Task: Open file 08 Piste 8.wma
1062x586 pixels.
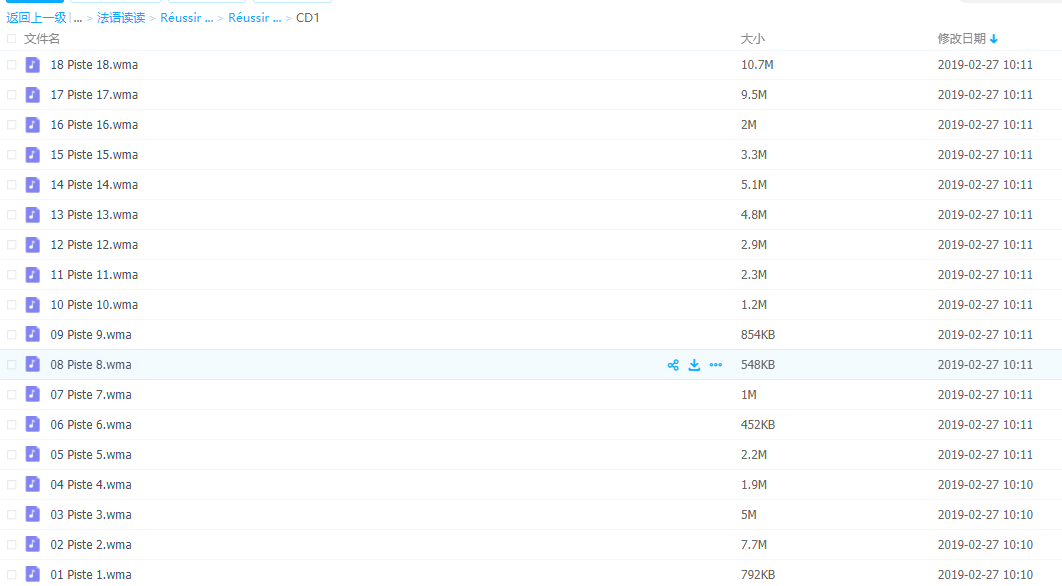Action: [91, 364]
